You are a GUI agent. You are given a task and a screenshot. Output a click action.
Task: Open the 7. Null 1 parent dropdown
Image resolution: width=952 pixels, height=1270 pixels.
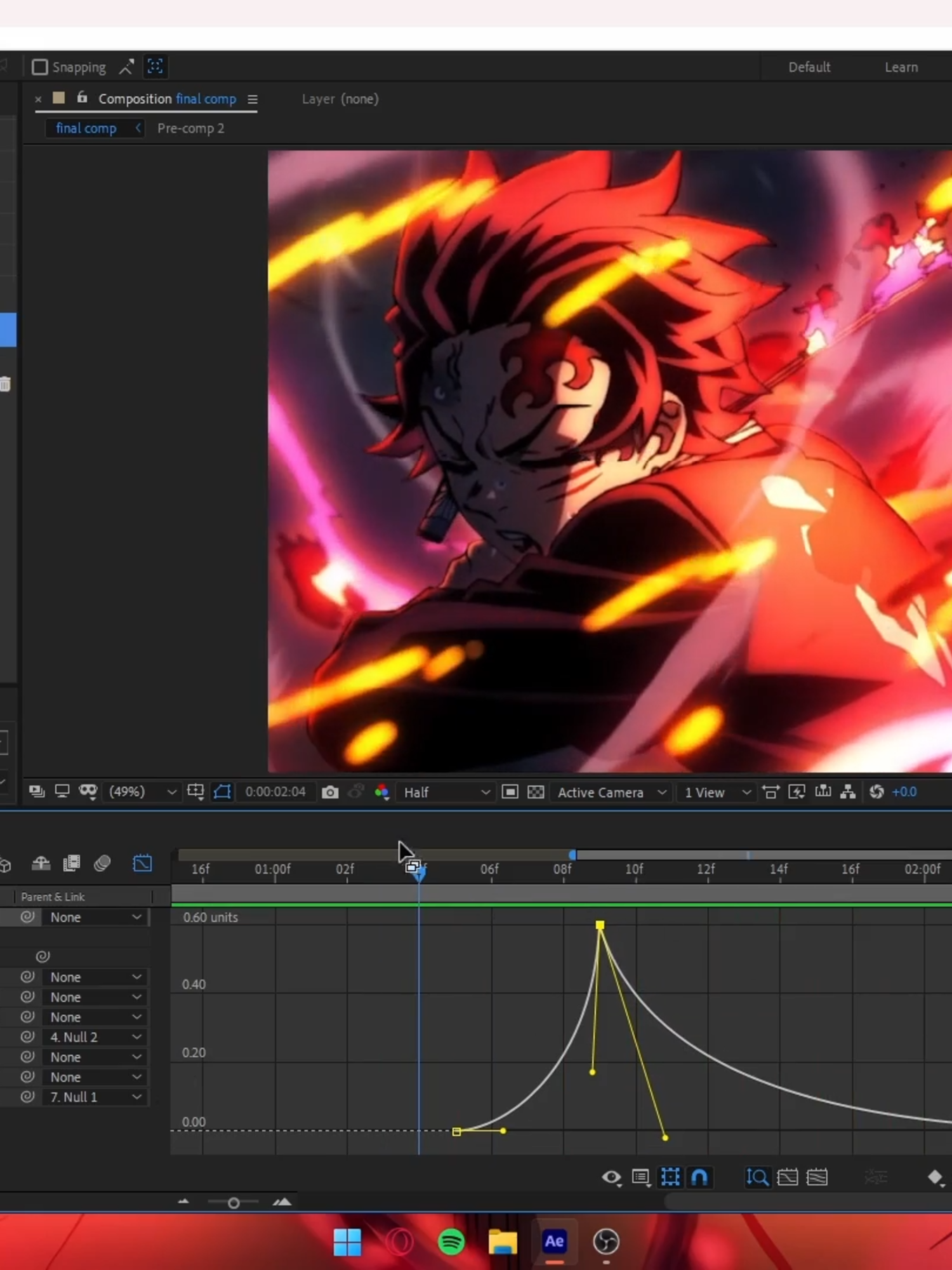pyautogui.click(x=95, y=1097)
